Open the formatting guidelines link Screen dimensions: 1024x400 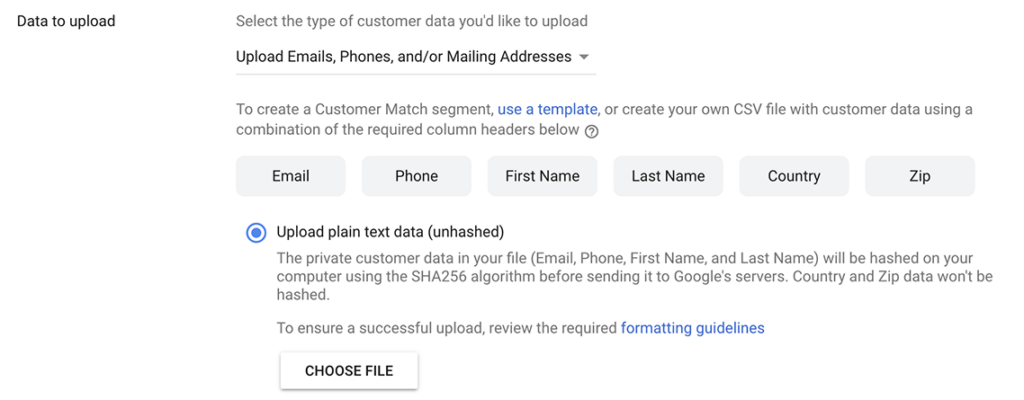coord(692,328)
